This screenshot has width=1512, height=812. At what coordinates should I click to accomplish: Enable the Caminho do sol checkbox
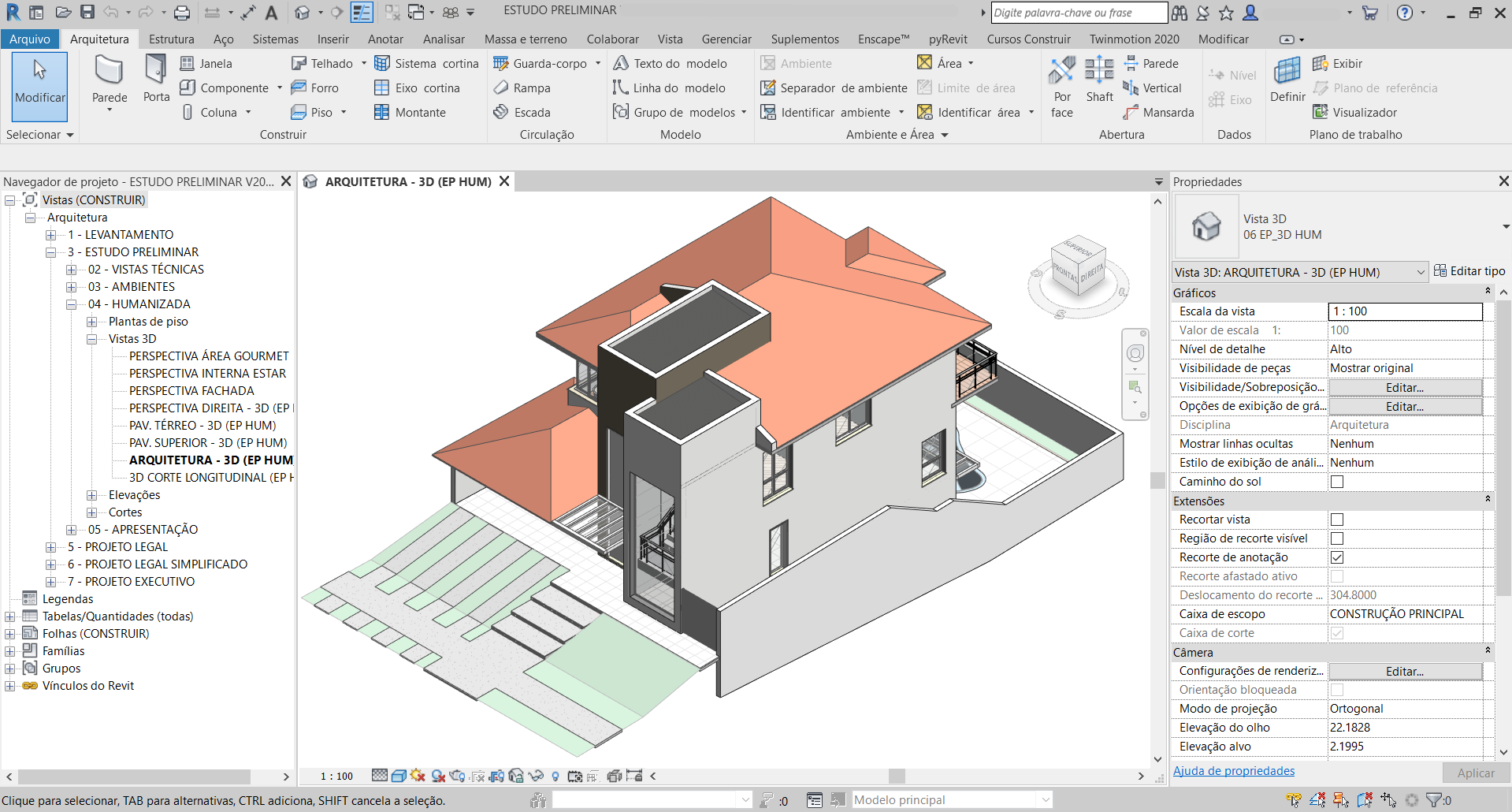tap(1337, 482)
